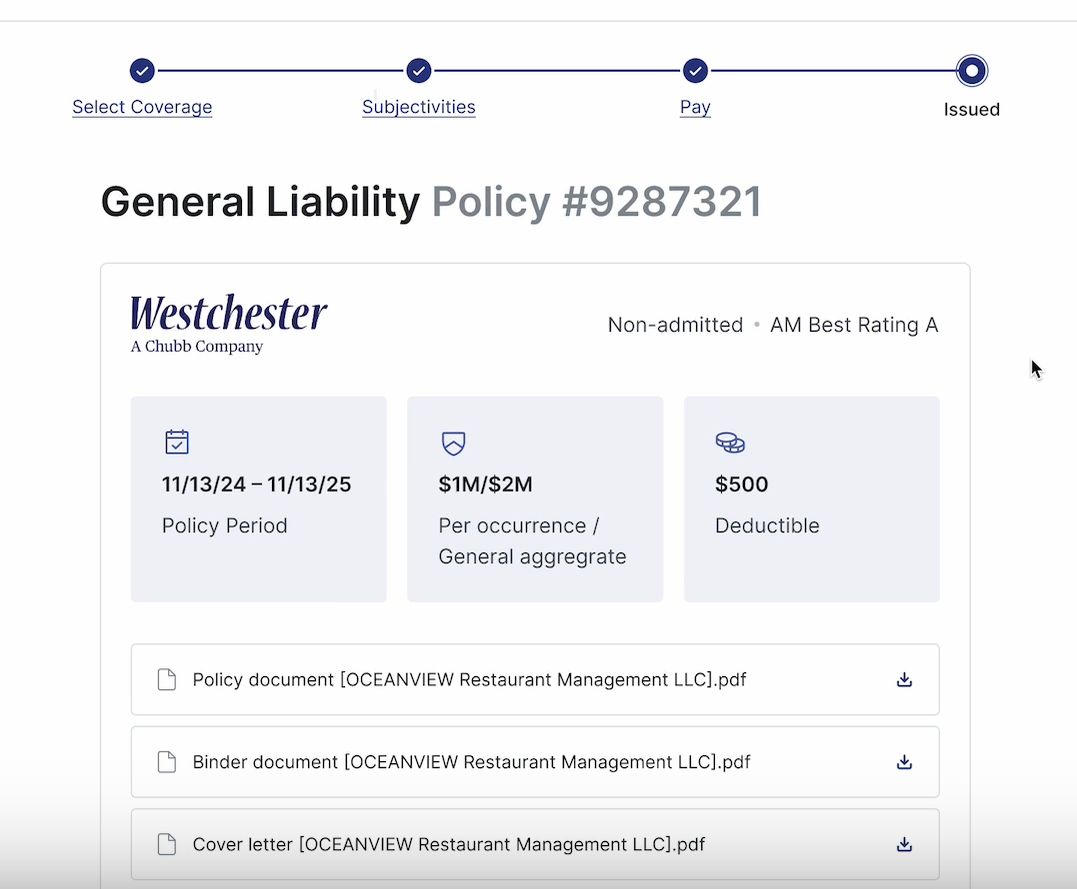Click the Issued step circle

pyautogui.click(x=971, y=71)
